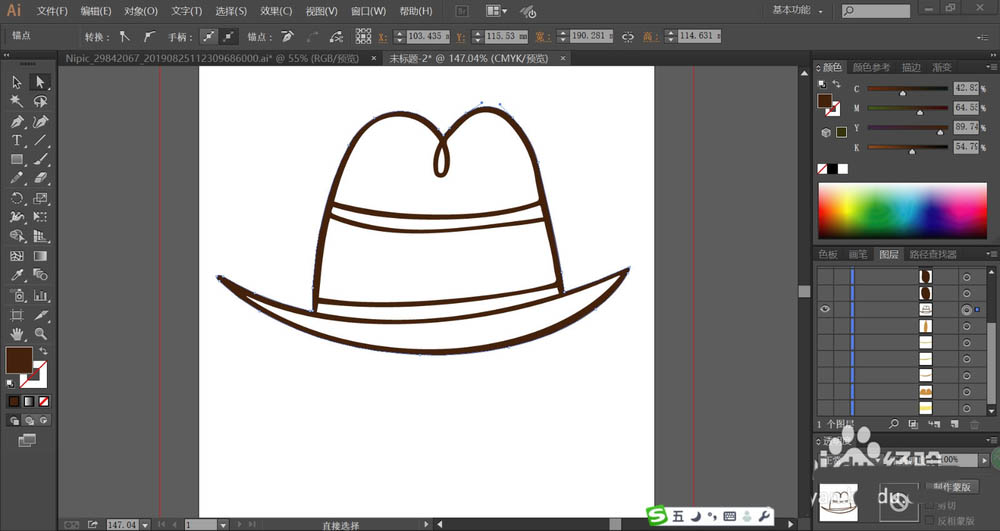1000x531 pixels.
Task: Open the opacity value dropdown arrow
Action: pyautogui.click(x=985, y=460)
